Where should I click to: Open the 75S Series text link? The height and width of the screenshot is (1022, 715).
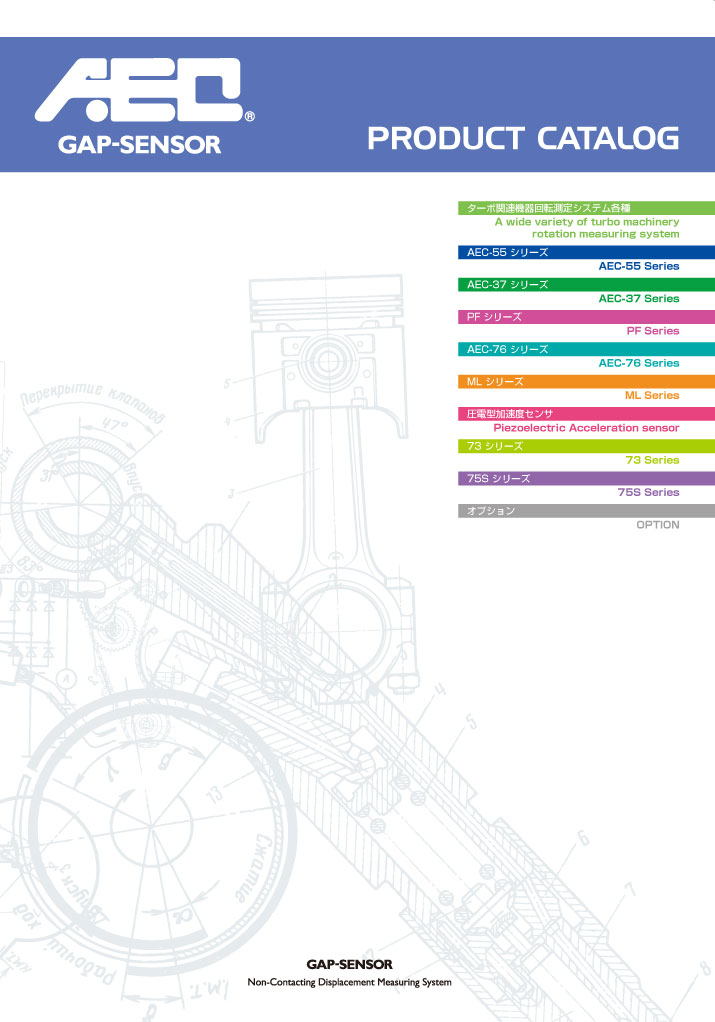(648, 492)
